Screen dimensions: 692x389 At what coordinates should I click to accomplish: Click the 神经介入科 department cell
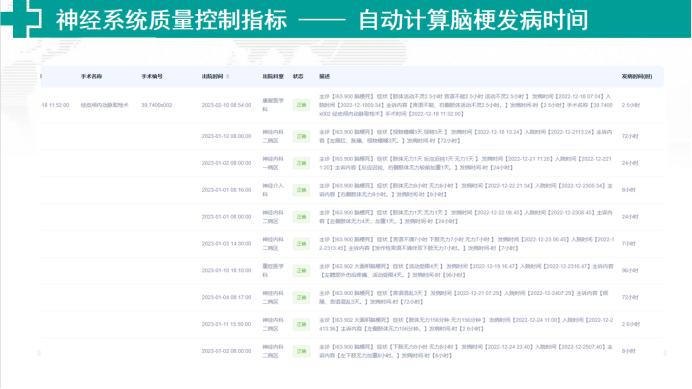[273, 190]
